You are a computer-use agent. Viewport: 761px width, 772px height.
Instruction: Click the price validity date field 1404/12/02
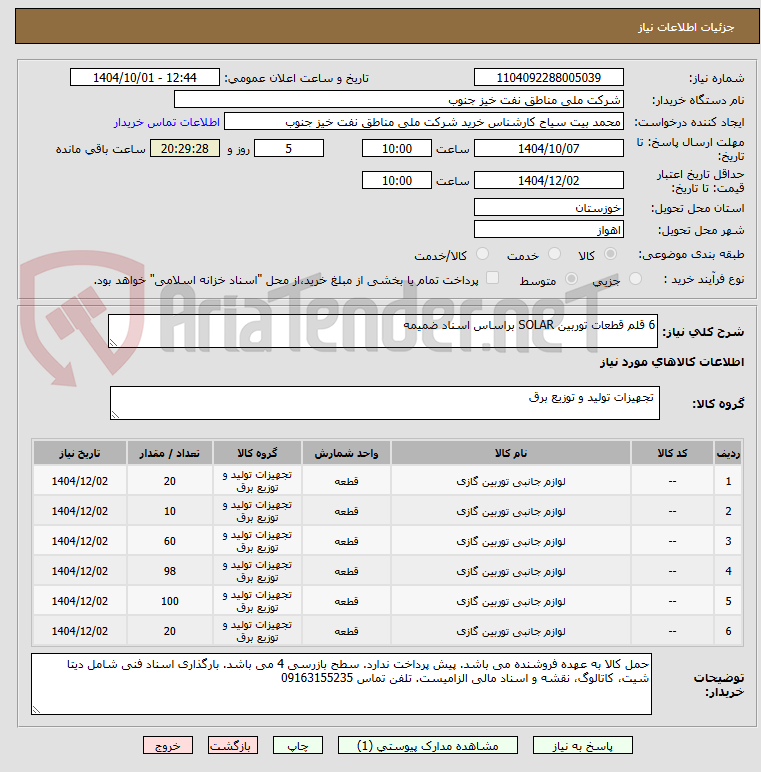tap(548, 181)
